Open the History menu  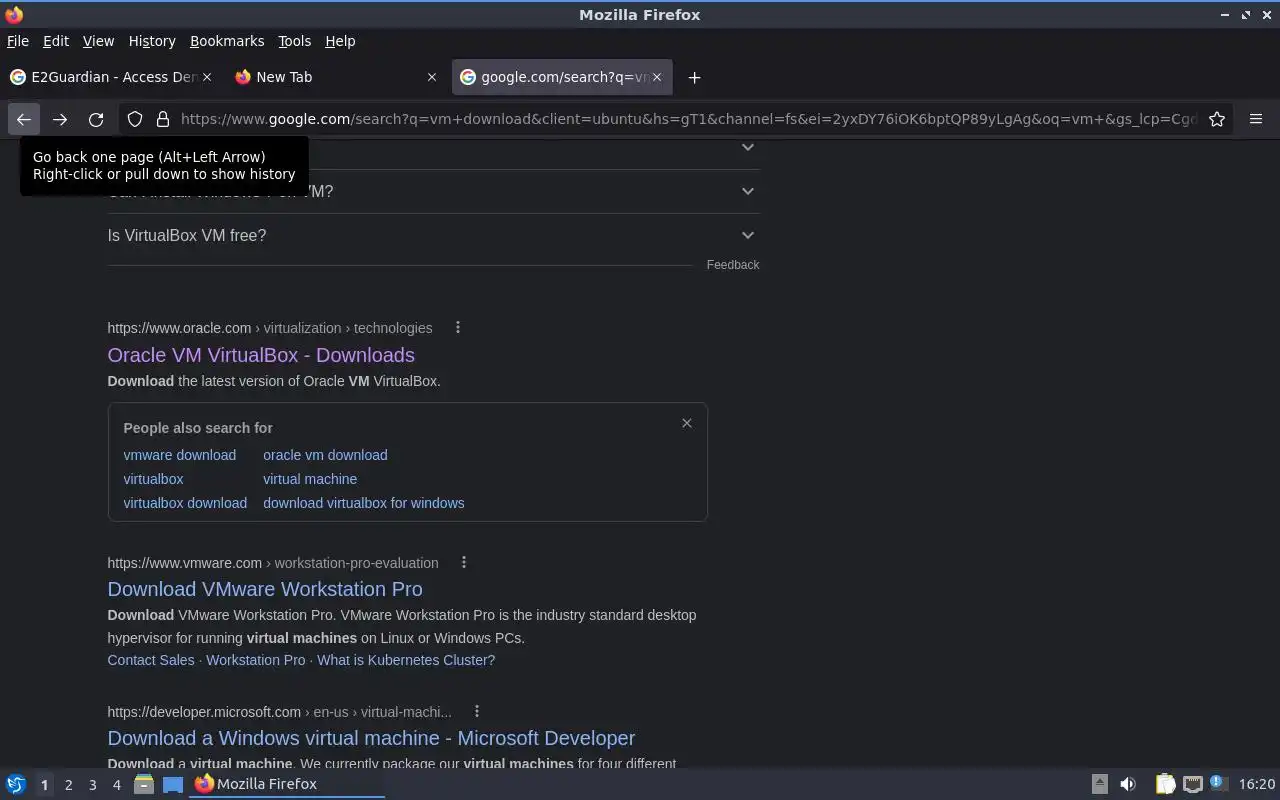click(x=152, y=41)
